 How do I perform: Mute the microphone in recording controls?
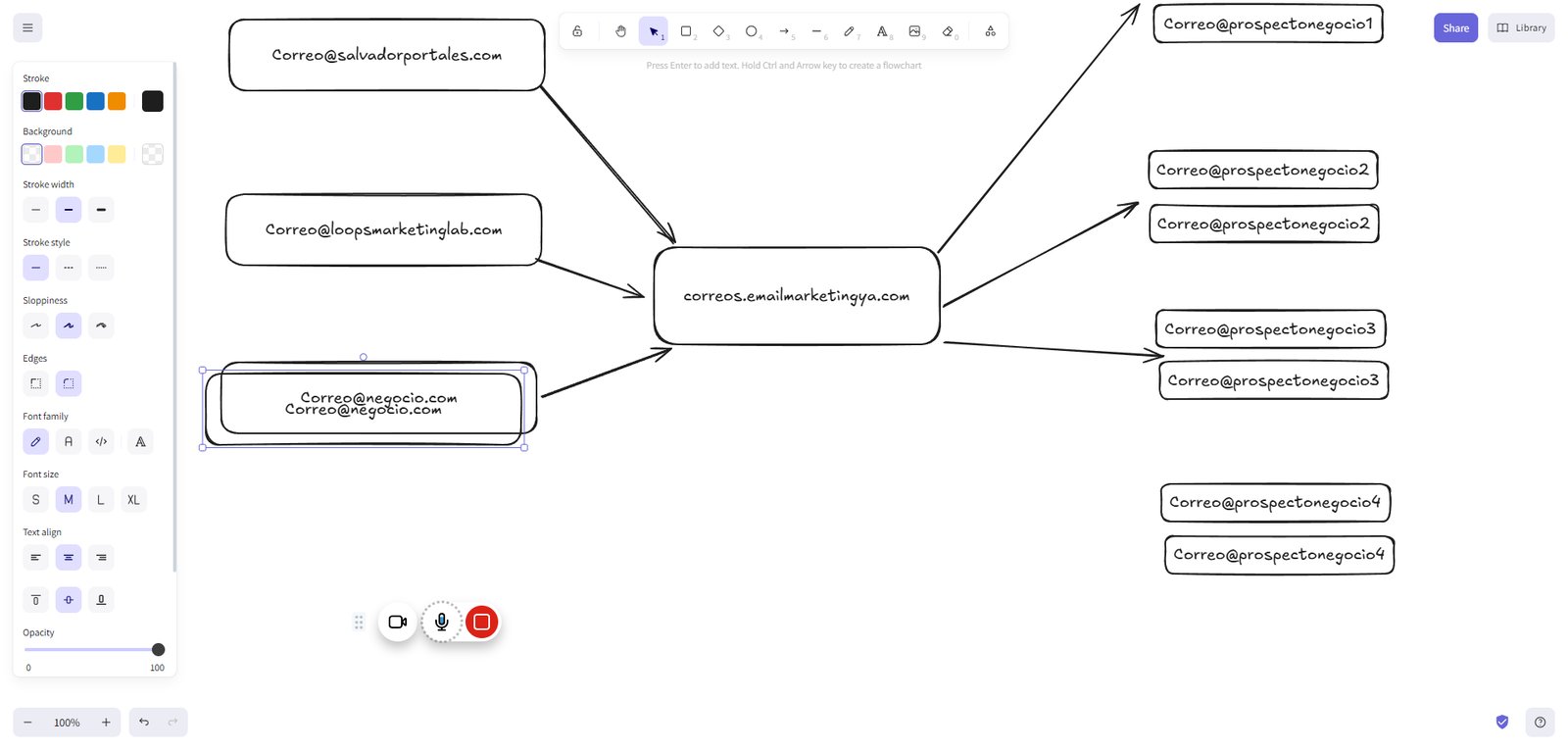442,622
